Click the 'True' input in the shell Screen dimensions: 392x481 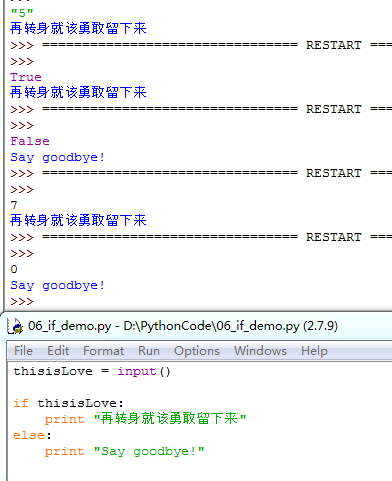pos(26,77)
